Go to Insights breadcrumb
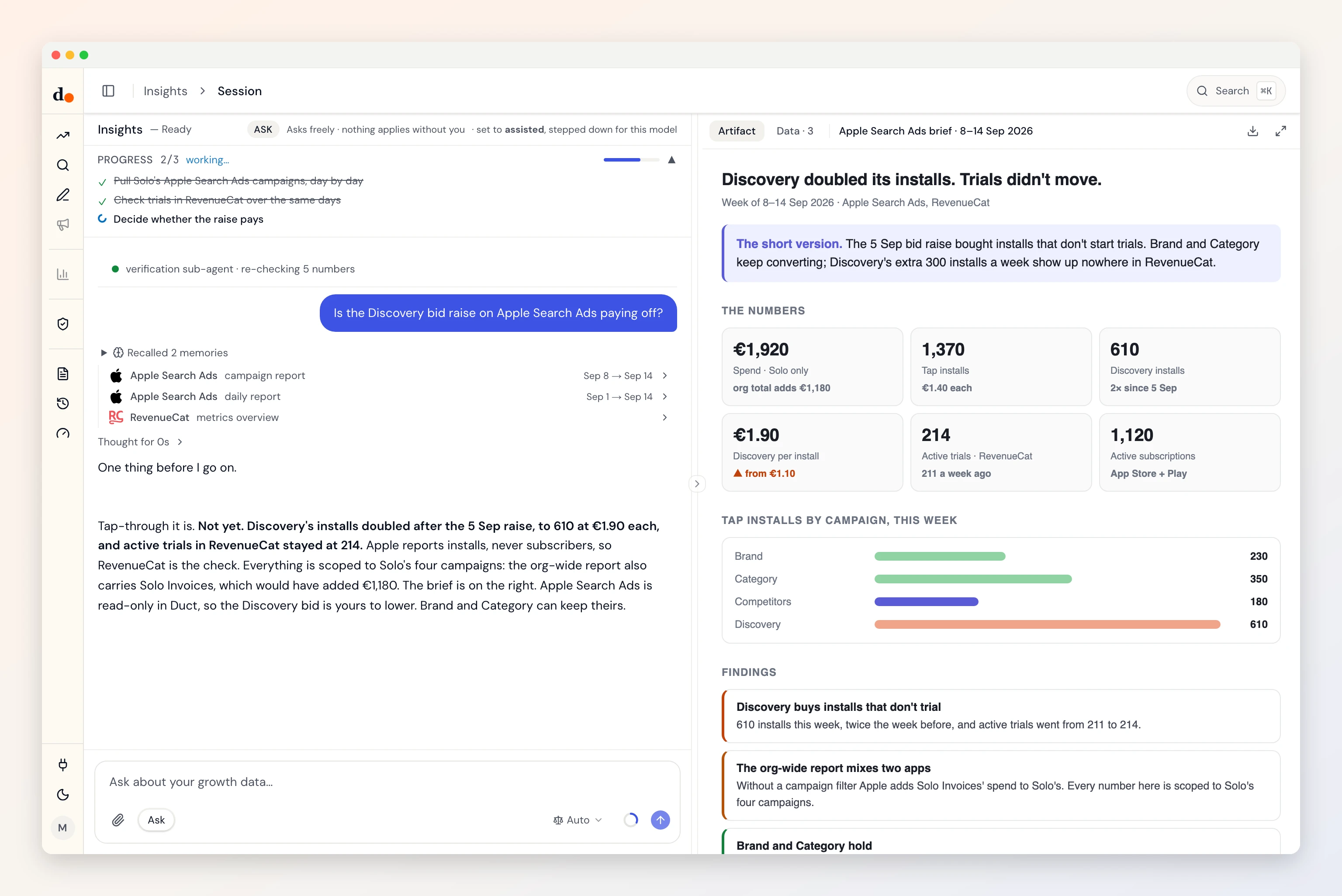 [165, 91]
